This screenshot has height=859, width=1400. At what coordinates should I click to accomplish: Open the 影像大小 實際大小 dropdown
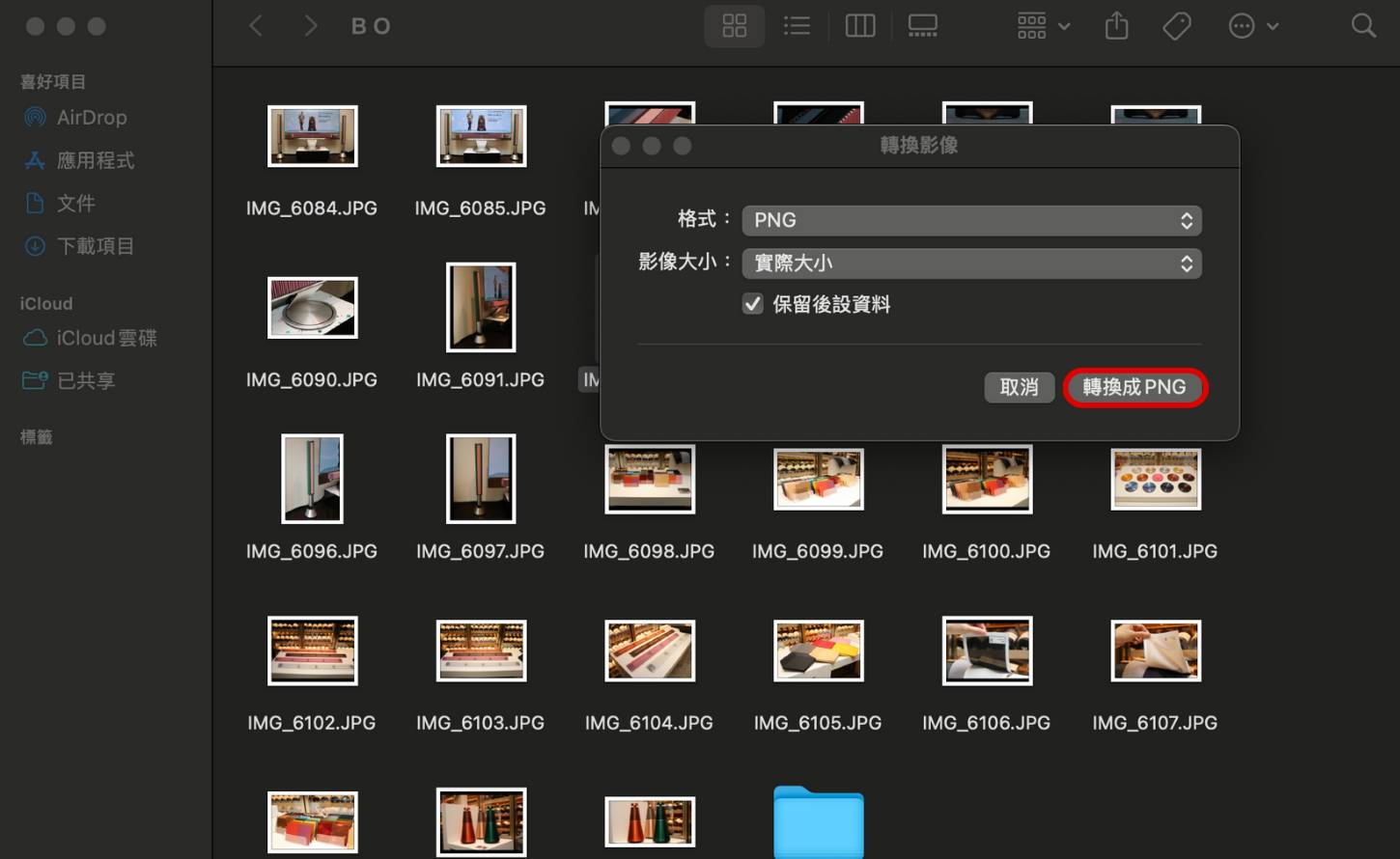point(971,263)
